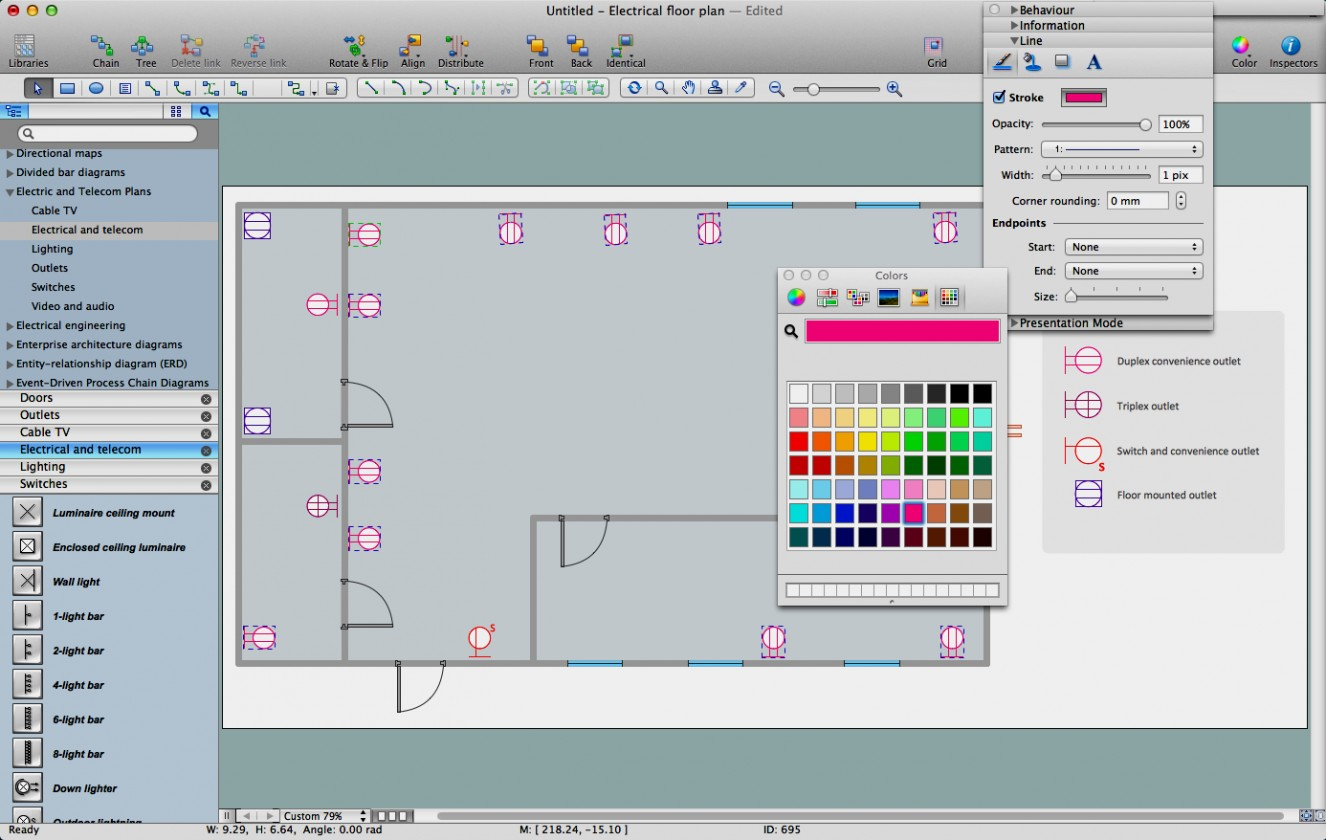The image size is (1326, 840).
Task: Select the Color wheel picker in Colors panel
Action: tap(795, 297)
